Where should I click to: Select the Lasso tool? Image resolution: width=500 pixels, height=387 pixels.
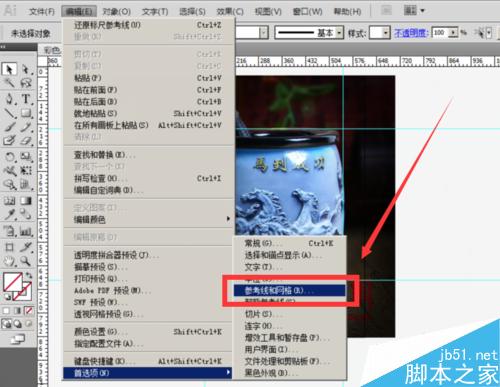[26, 82]
